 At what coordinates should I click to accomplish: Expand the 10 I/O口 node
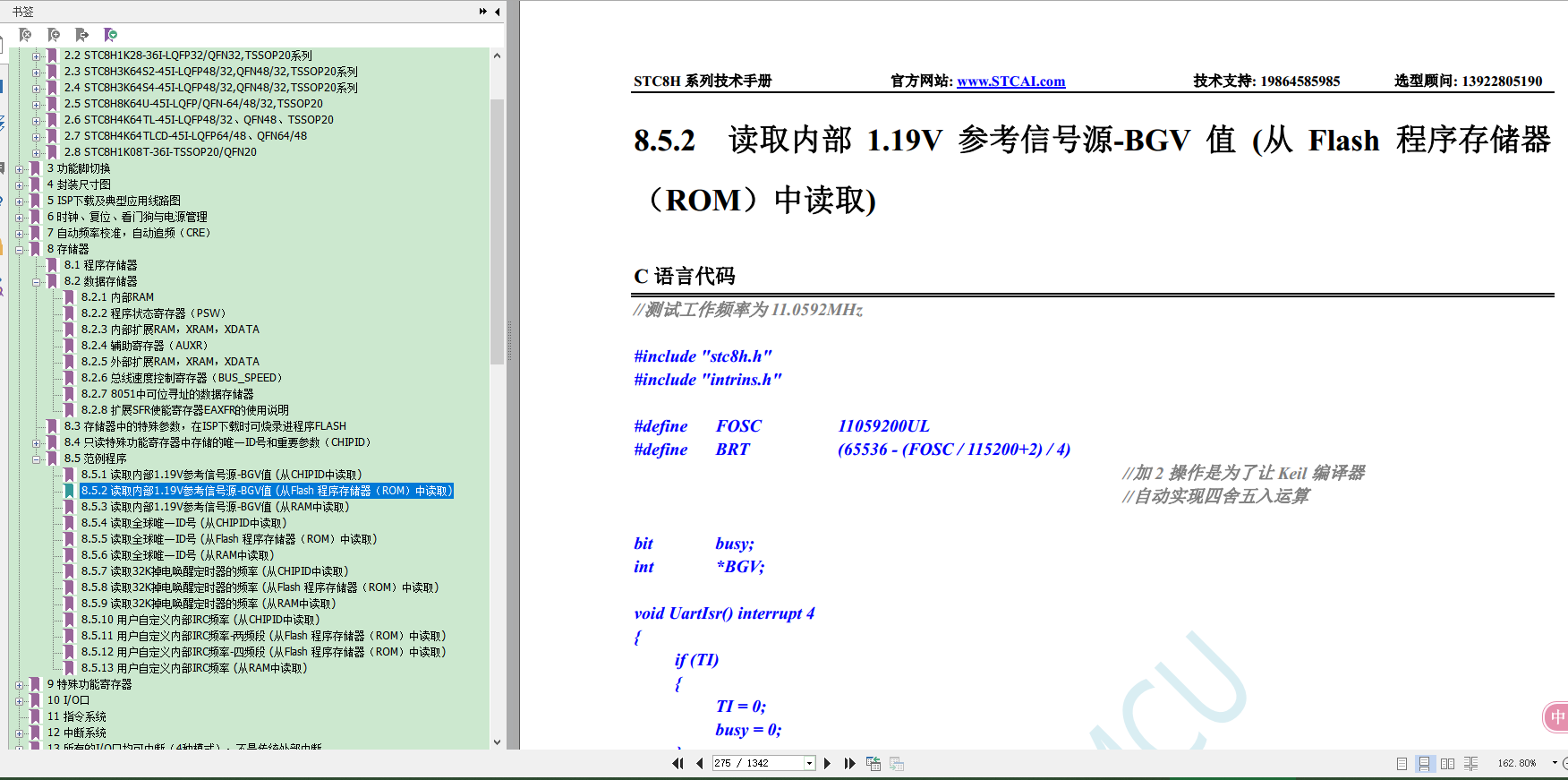click(x=20, y=700)
